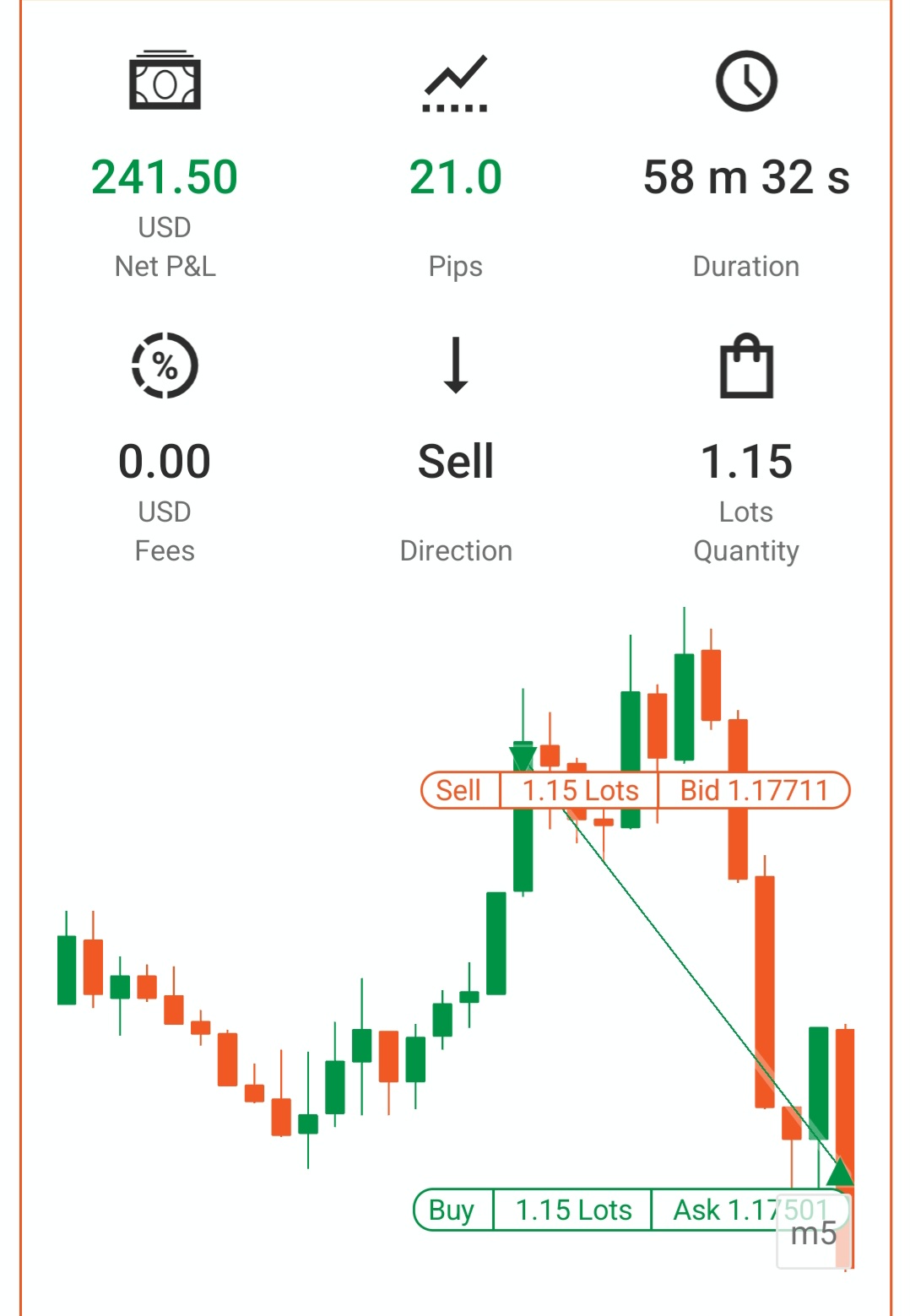Click the banknote Net P&L icon
The width and height of the screenshot is (910, 1316).
pos(165,81)
